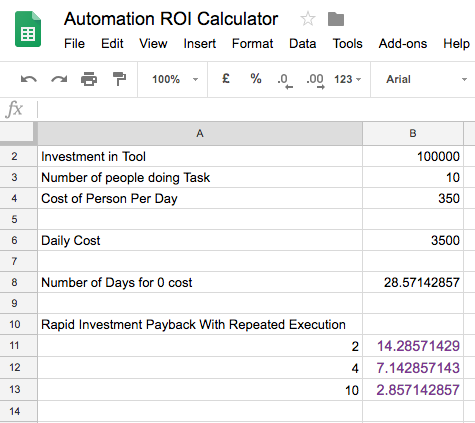This screenshot has height=423, width=475.
Task: Open the Add-ons menu
Action: [403, 44]
